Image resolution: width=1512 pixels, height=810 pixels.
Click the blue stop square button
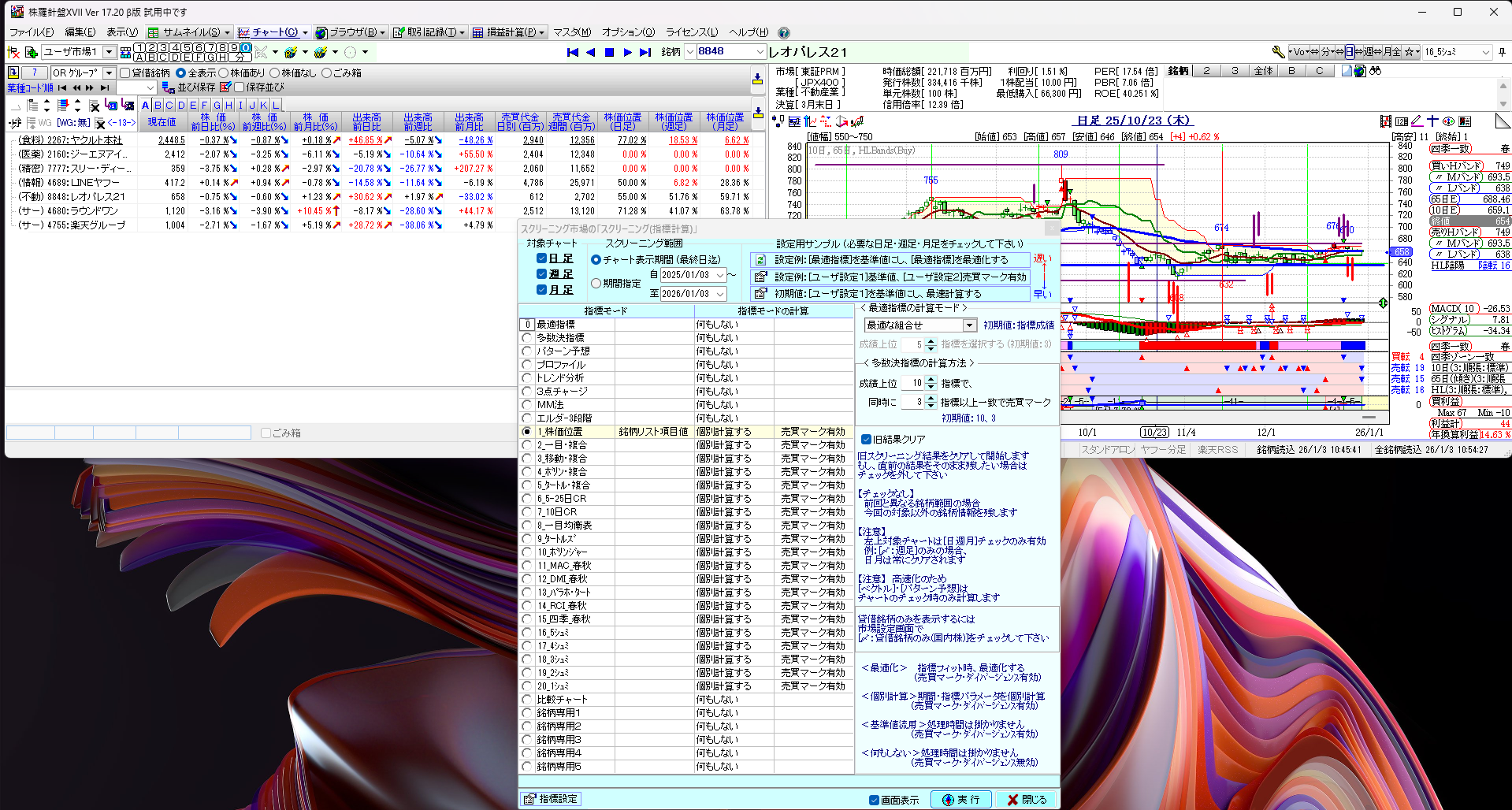pyautogui.click(x=609, y=52)
